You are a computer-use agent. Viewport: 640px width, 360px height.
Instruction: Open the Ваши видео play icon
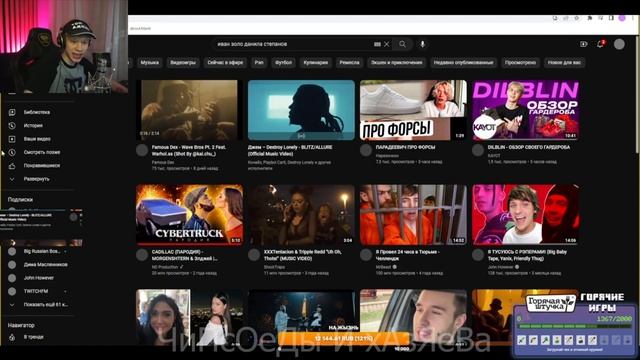point(12,139)
